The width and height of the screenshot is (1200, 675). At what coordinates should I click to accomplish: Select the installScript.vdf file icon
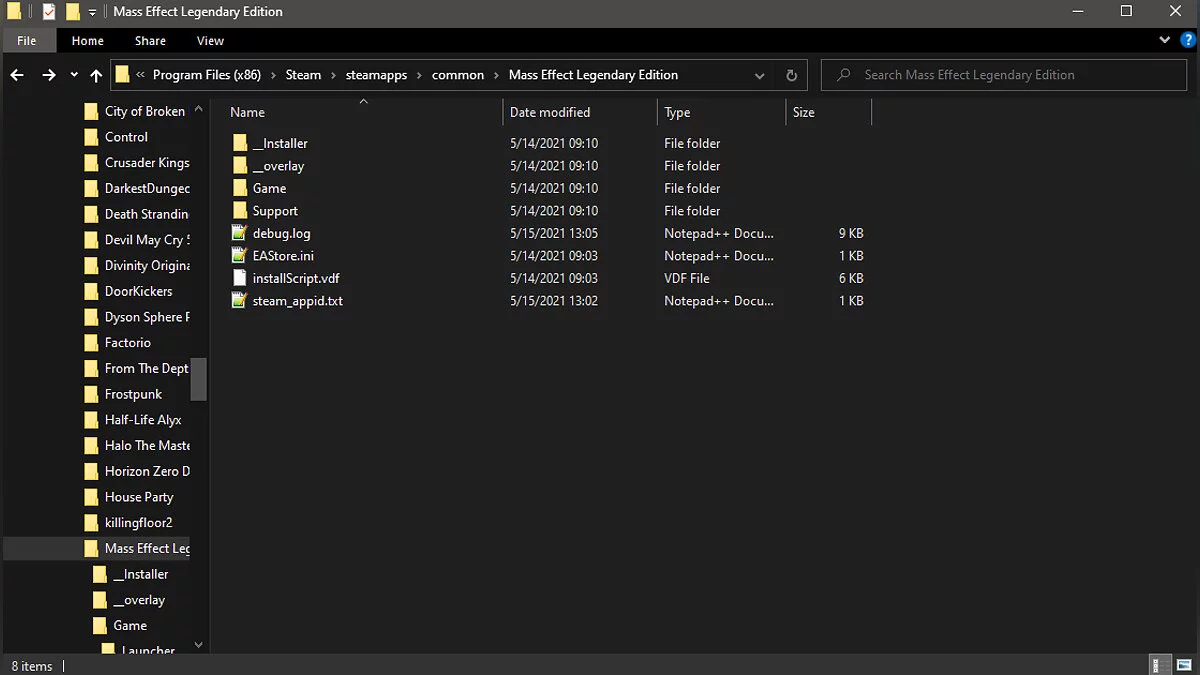pyautogui.click(x=239, y=278)
